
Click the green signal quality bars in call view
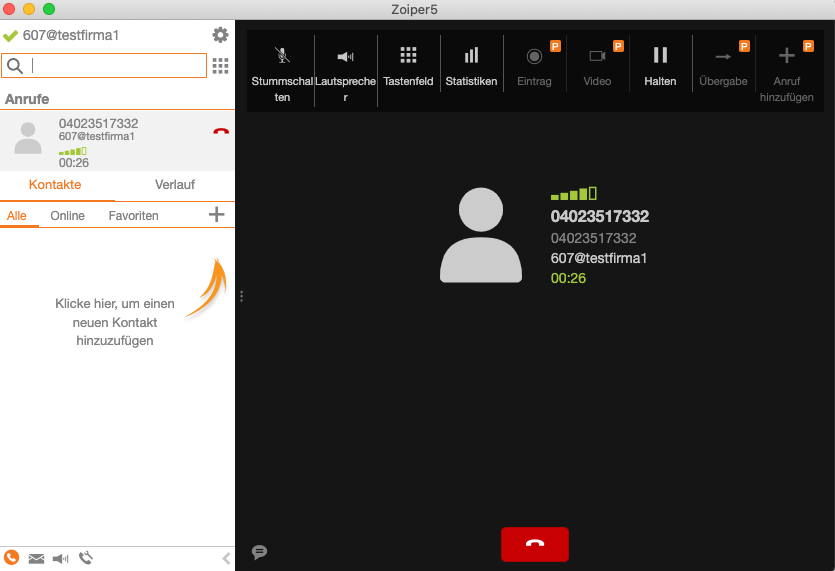click(x=574, y=193)
